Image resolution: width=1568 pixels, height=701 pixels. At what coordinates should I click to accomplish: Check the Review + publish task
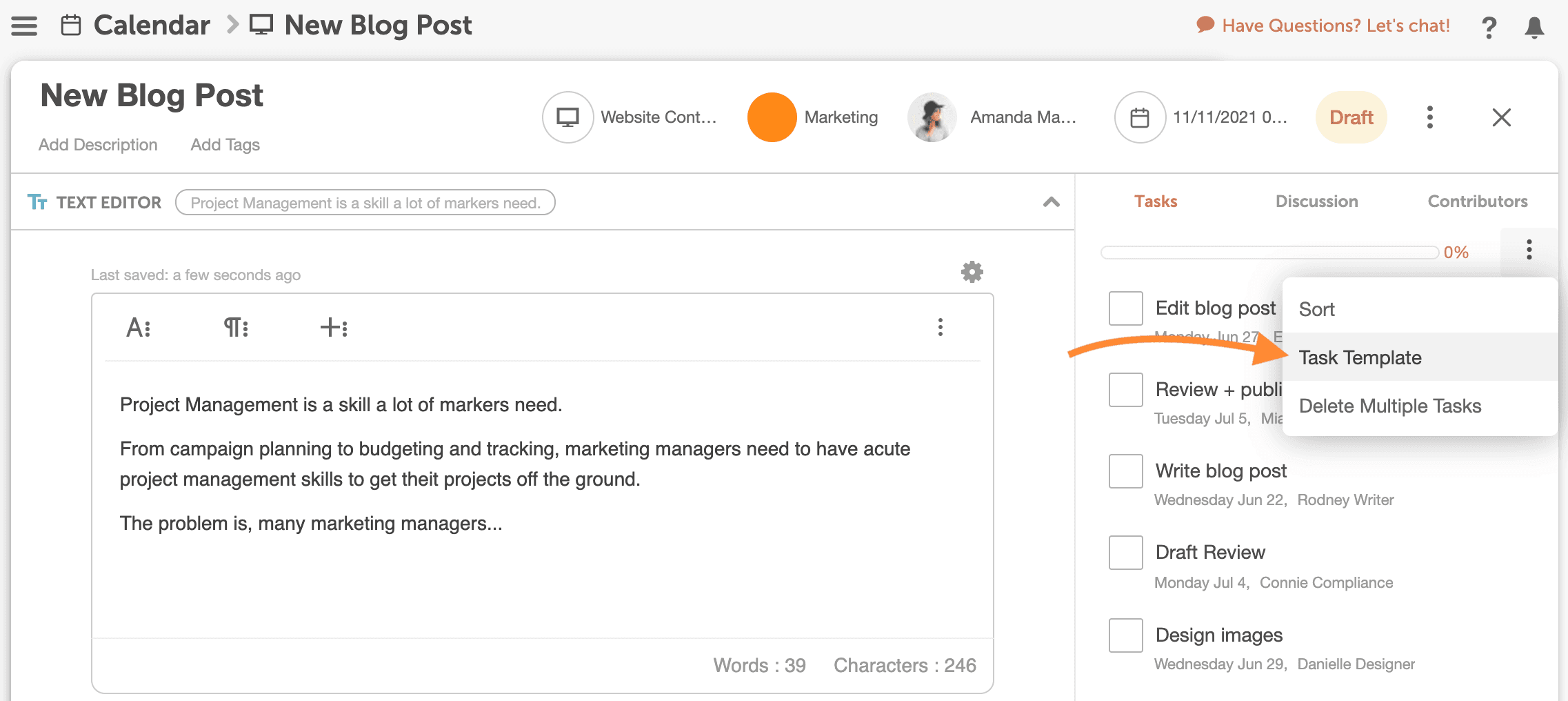point(1125,390)
